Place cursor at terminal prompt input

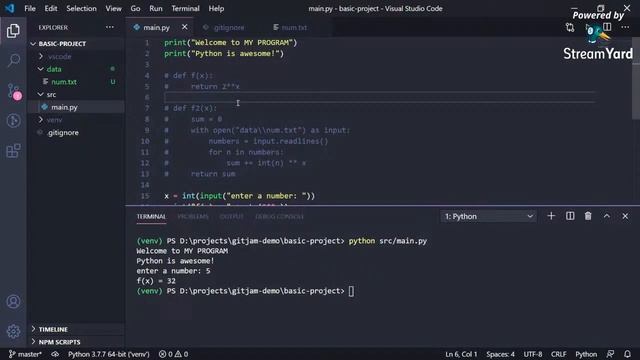(351, 291)
